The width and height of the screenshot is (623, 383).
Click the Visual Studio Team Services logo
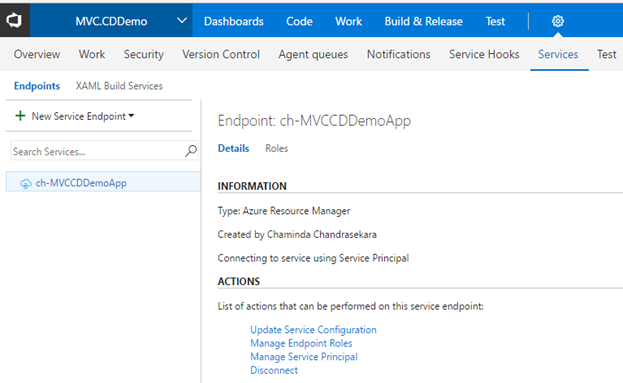tap(14, 20)
